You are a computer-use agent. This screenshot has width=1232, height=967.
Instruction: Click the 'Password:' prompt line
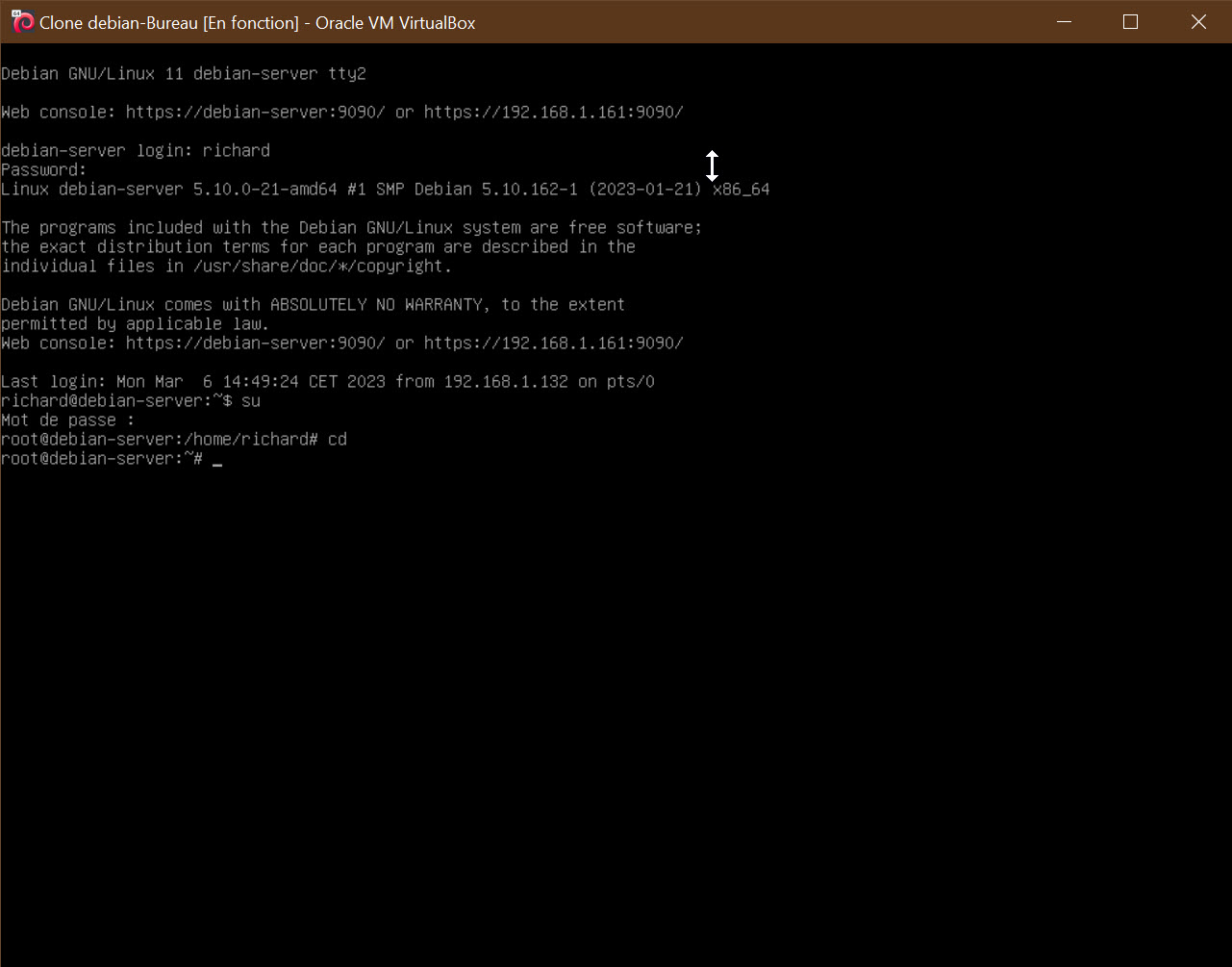tap(44, 169)
